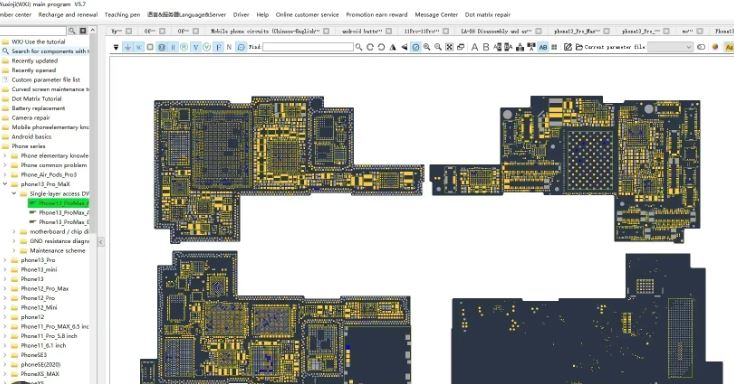Image resolution: width=734 pixels, height=384 pixels.
Task: Toggle the empty square outline button
Action: click(x=150, y=47)
